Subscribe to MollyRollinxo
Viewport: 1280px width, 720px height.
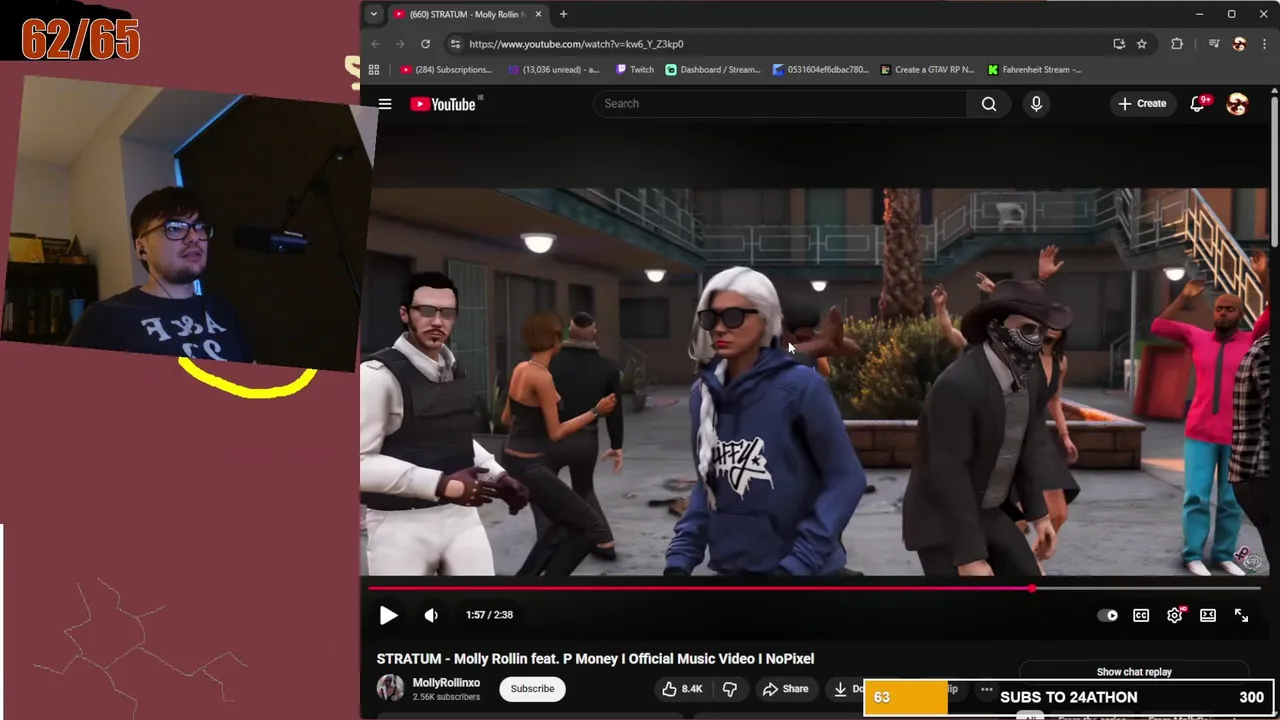[532, 688]
